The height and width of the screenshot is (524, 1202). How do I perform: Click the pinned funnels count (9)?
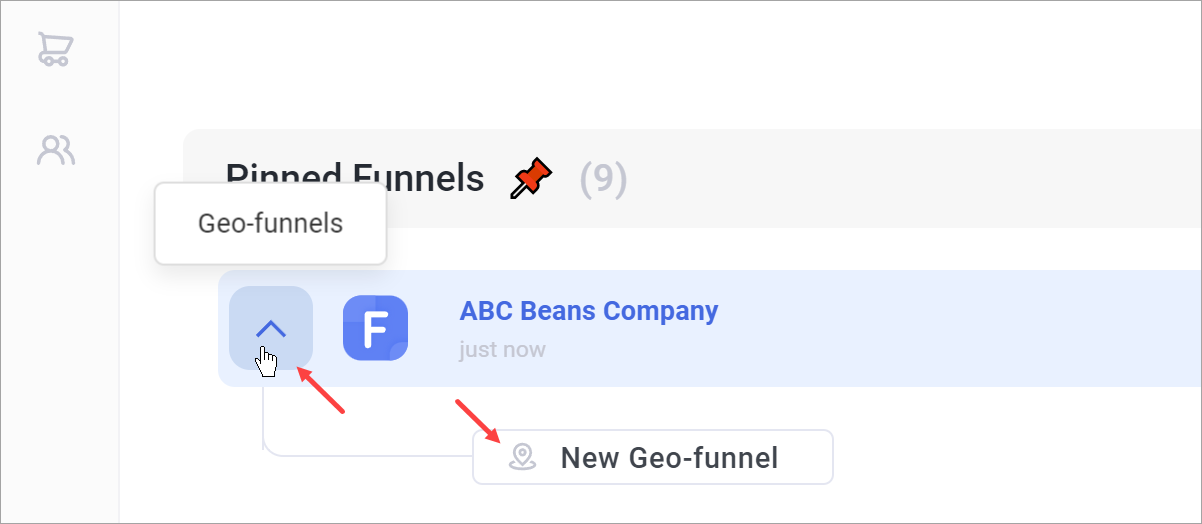point(603,179)
